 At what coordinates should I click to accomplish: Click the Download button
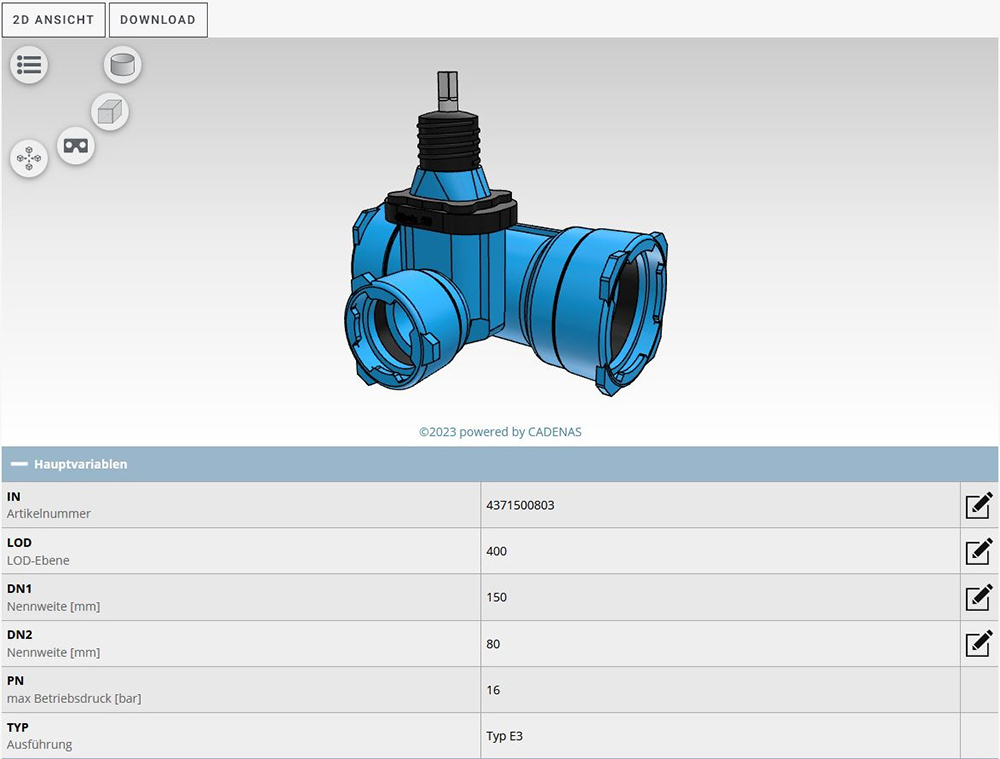pos(158,20)
